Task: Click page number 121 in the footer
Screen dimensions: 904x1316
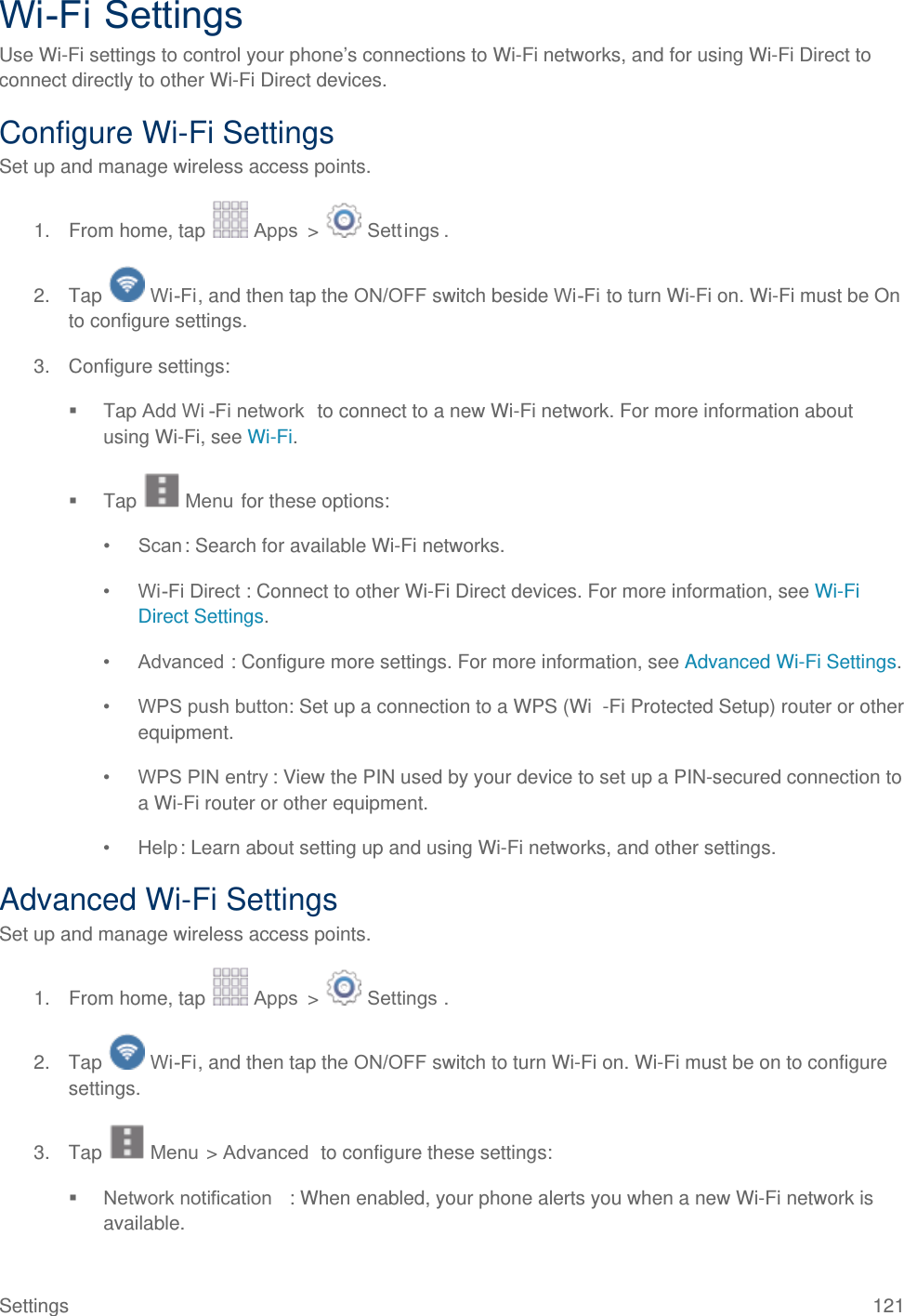Action: 887,1305
